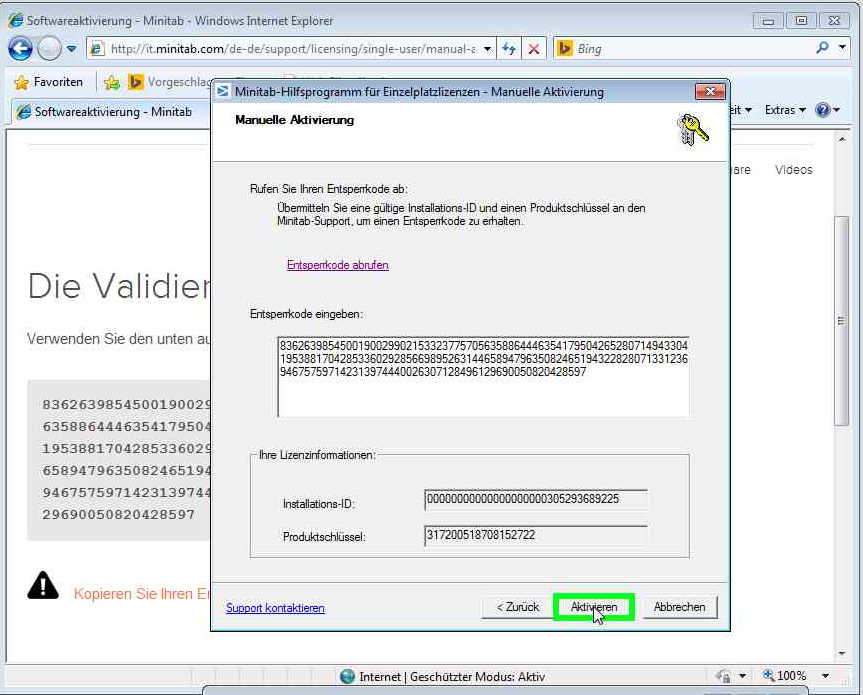
Task: Click the Aktivieren button
Action: pyautogui.click(x=594, y=607)
